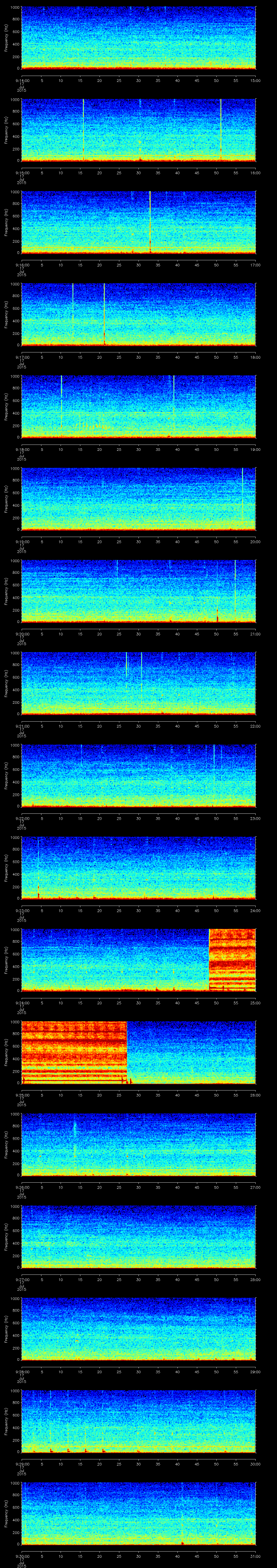
Task: Select the 16:00 end time label
Action: pos(256,173)
